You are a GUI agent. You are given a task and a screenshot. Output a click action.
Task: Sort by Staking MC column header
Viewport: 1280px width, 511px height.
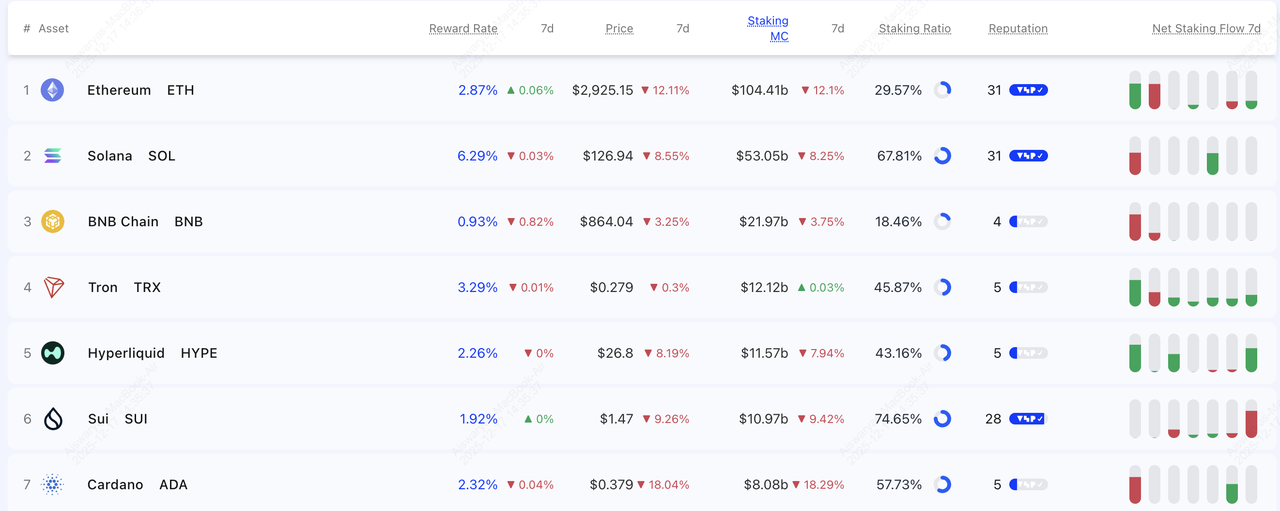click(x=768, y=28)
